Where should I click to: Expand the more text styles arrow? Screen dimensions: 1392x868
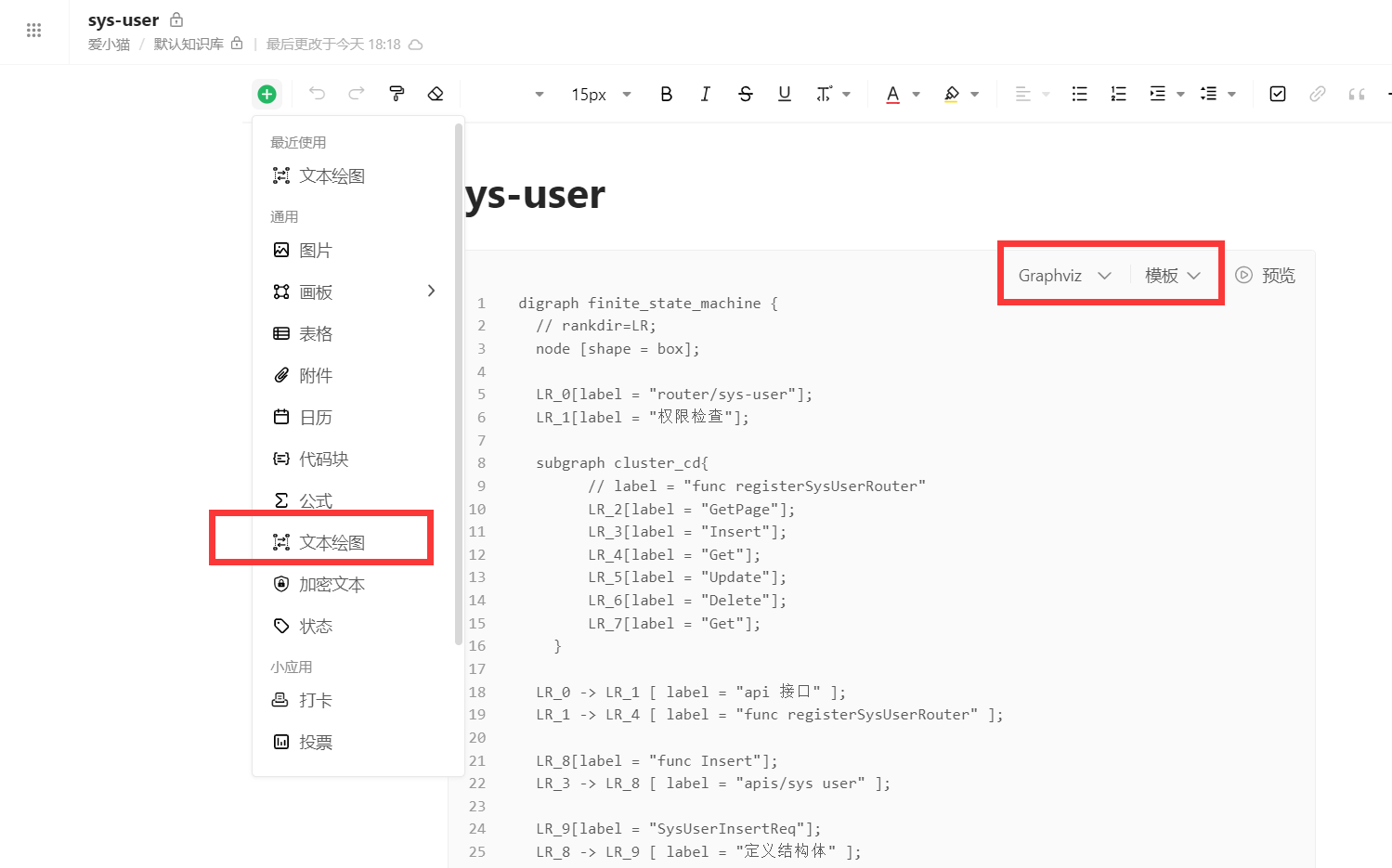[x=846, y=94]
